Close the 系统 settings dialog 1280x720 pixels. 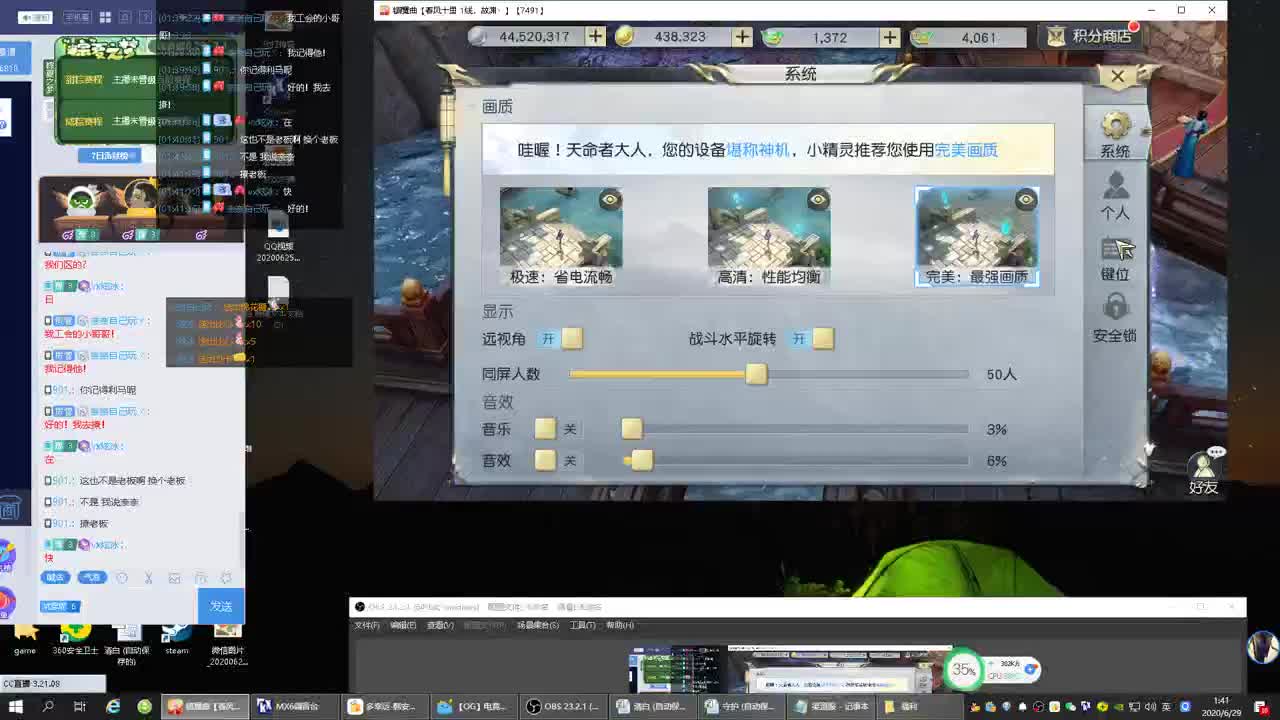point(1117,76)
